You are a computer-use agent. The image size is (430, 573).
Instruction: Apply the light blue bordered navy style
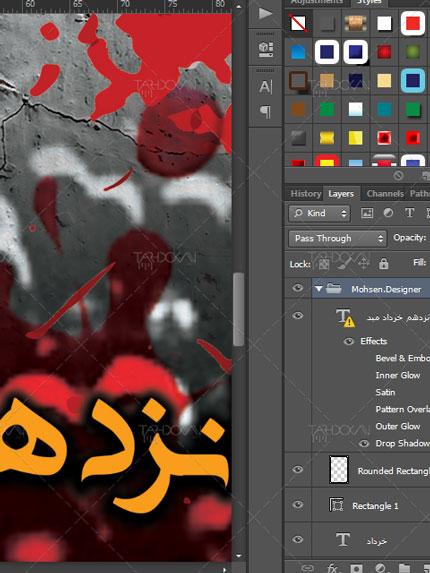[x=413, y=80]
